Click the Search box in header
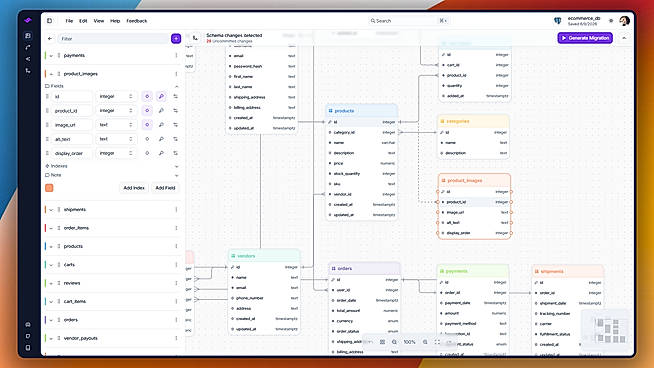 pyautogui.click(x=409, y=20)
